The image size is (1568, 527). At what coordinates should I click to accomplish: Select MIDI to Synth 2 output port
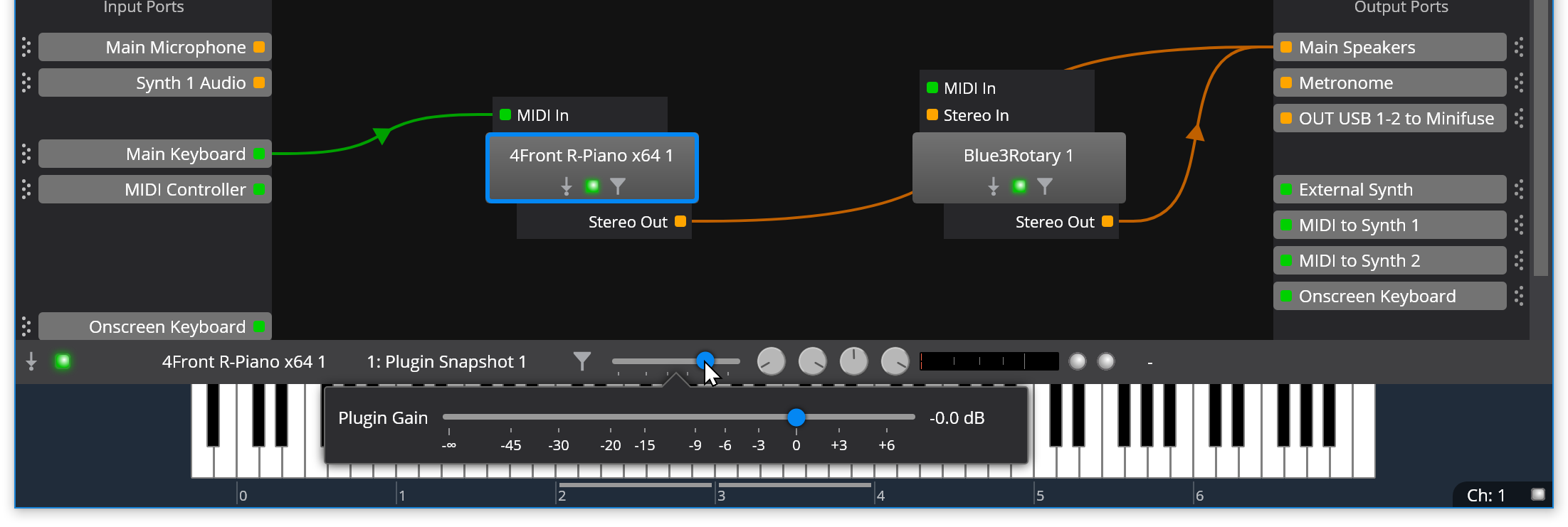pos(1390,260)
